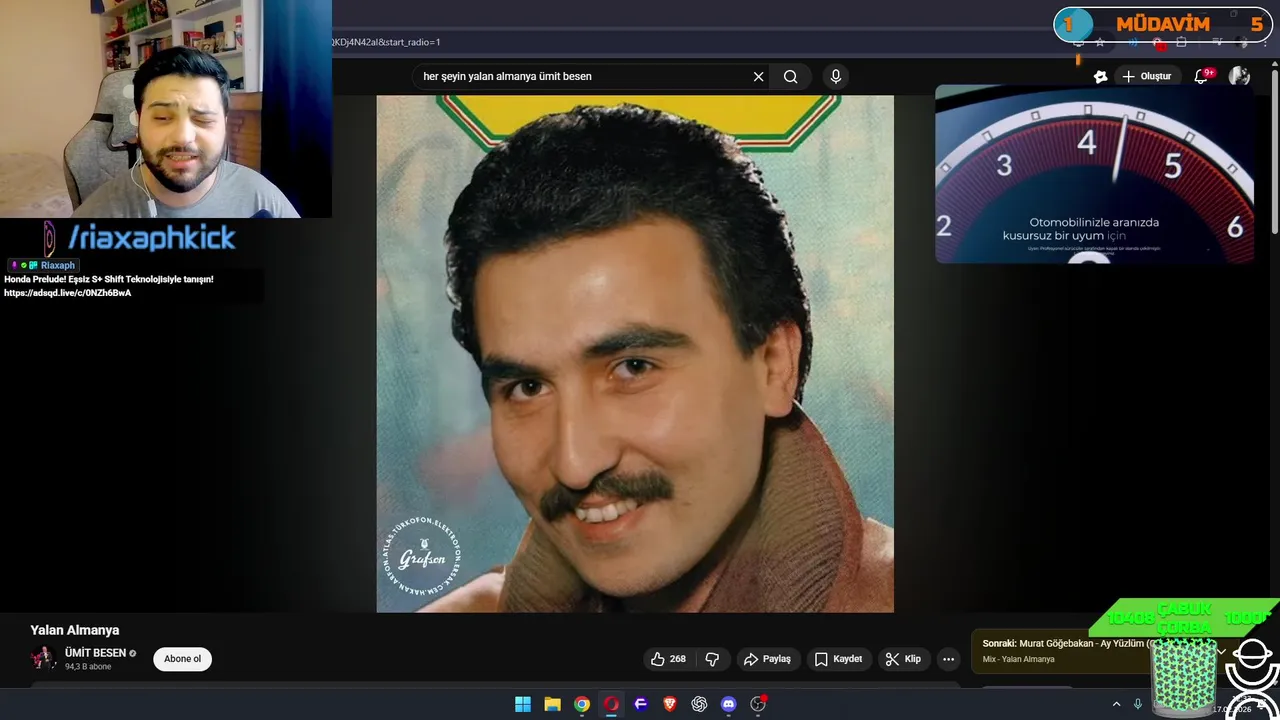Open Windows Start menu

pos(523,704)
